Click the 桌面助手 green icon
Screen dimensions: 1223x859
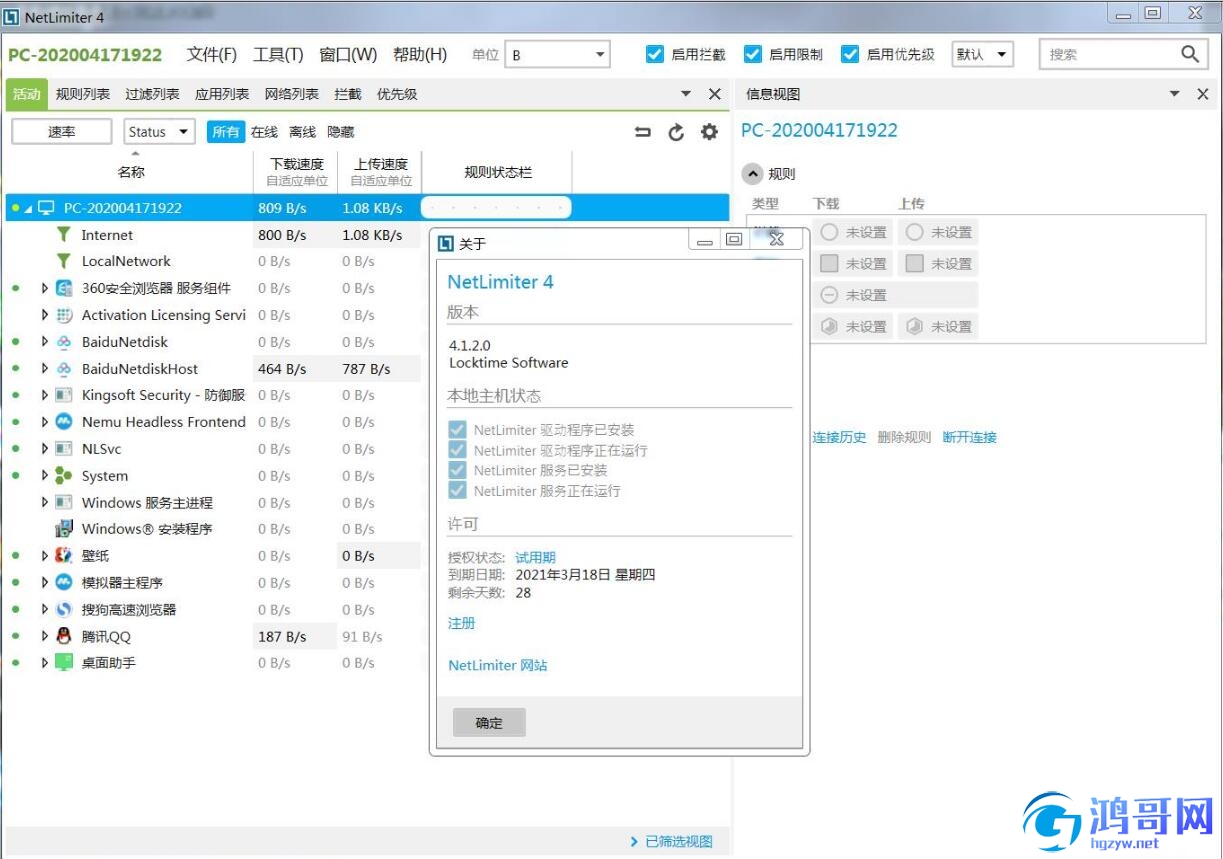[64, 663]
